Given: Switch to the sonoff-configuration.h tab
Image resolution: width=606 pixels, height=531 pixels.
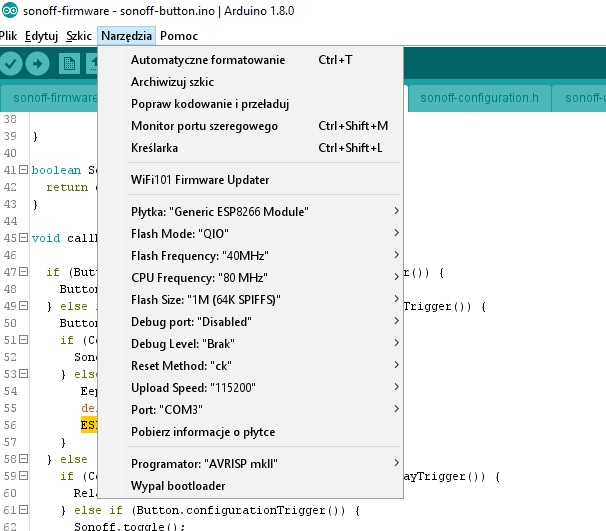Looking at the screenshot, I should pyautogui.click(x=479, y=98).
